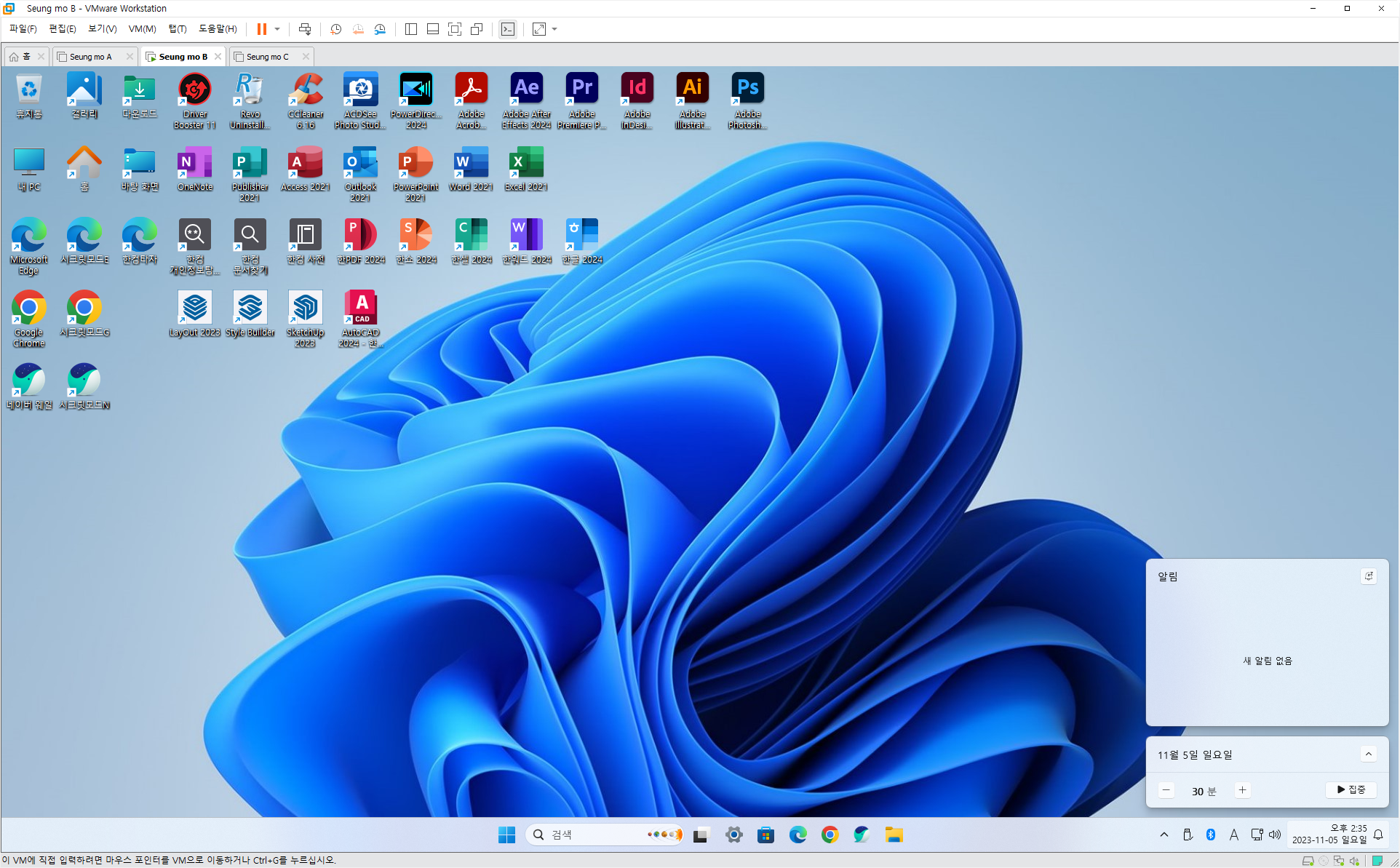Toggle the console view button

tap(508, 29)
